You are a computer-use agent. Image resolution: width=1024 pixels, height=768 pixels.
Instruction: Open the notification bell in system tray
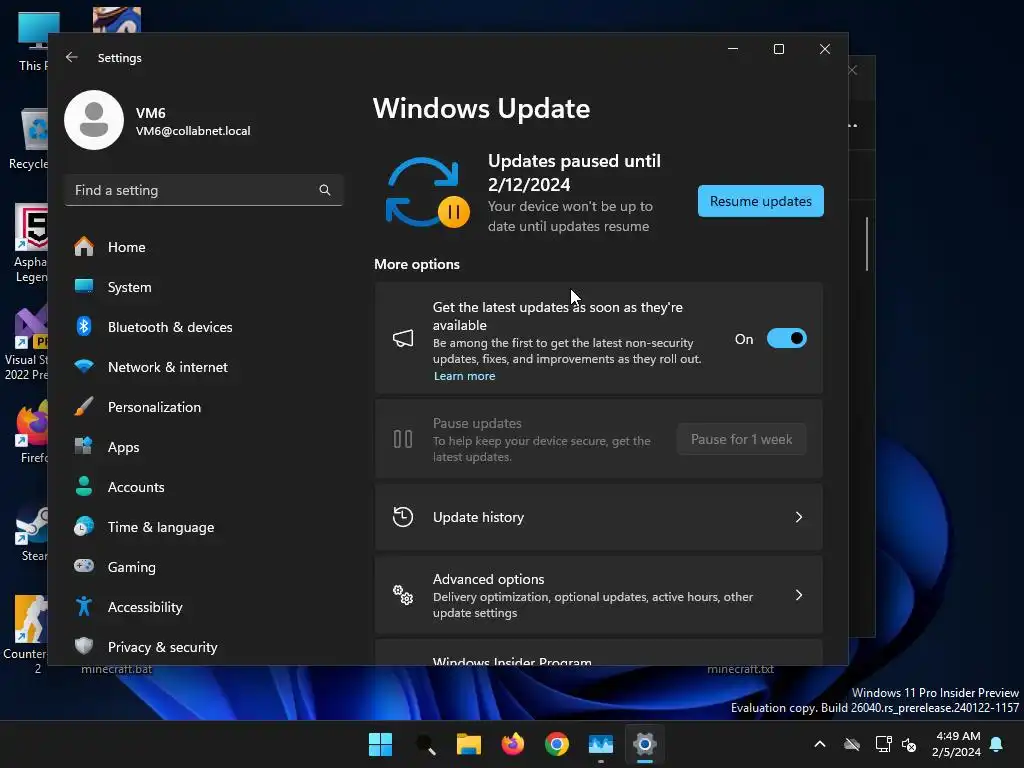[x=996, y=744]
